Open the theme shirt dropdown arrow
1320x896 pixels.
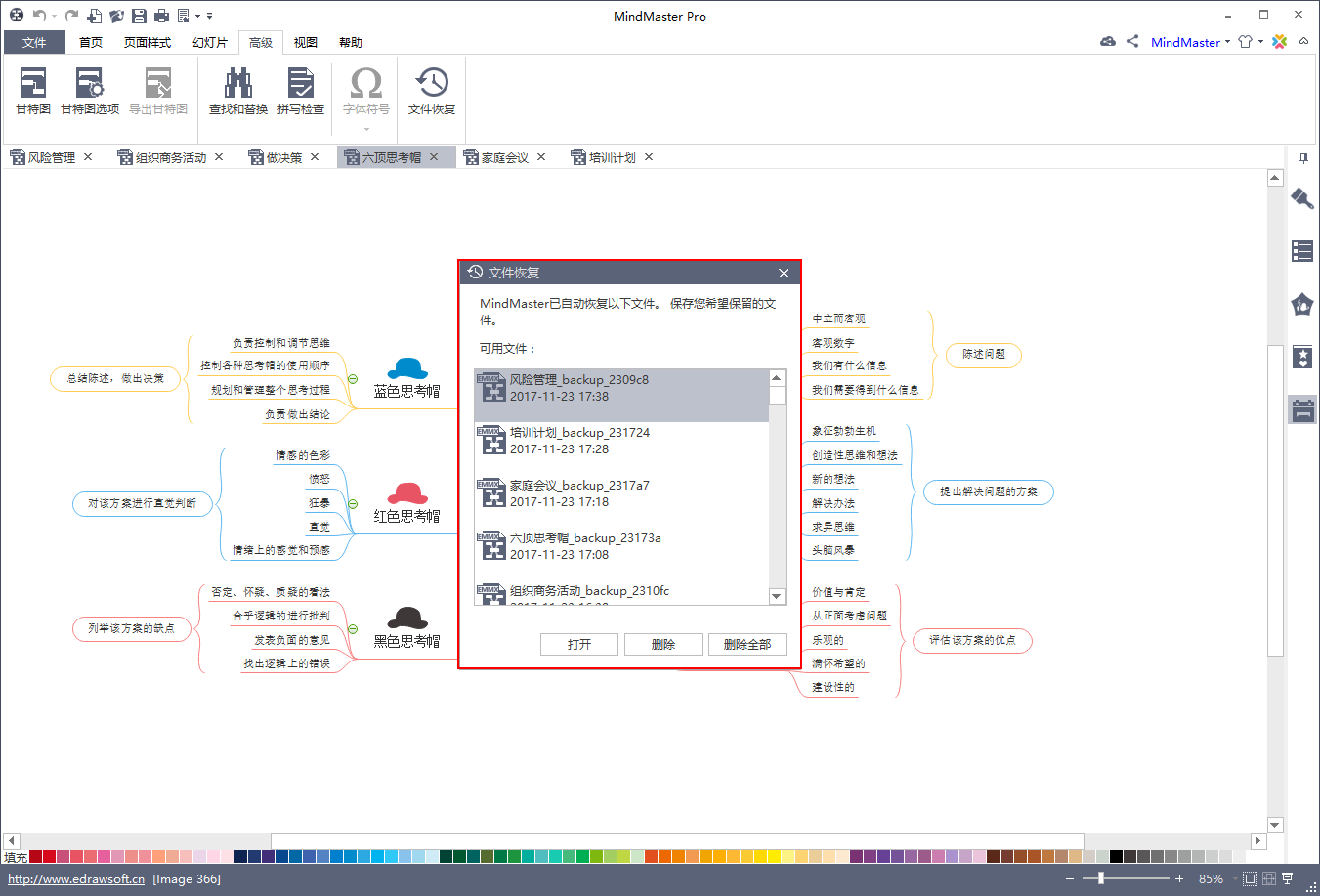coord(1260,42)
